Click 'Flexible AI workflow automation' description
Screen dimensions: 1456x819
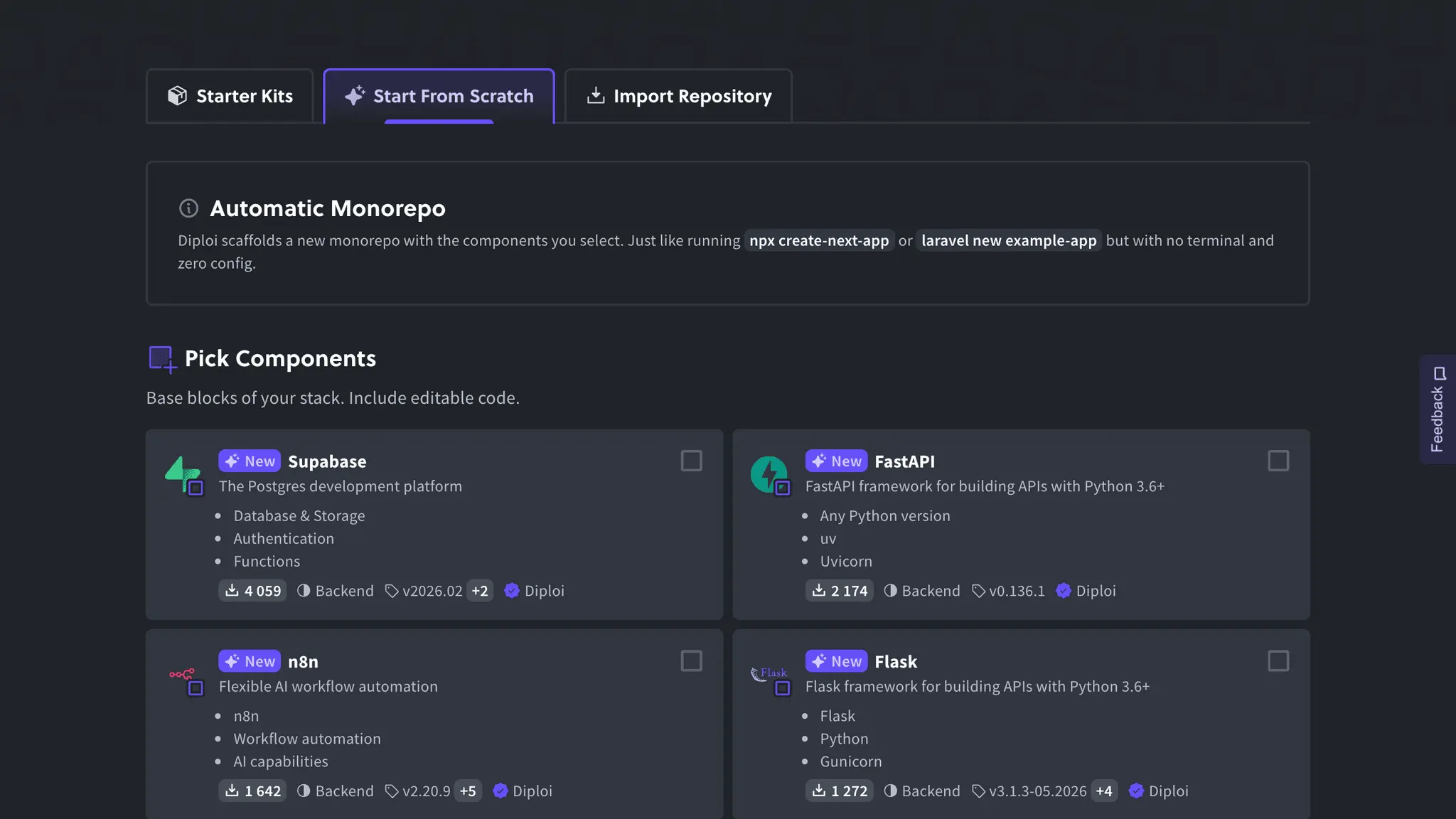coord(328,687)
